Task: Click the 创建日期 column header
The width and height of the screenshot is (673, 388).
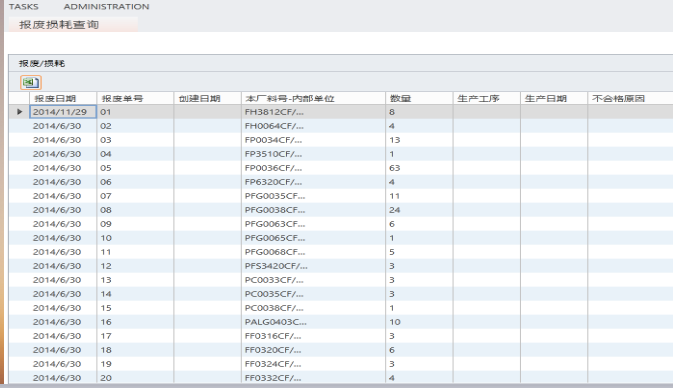Action: click(x=207, y=98)
